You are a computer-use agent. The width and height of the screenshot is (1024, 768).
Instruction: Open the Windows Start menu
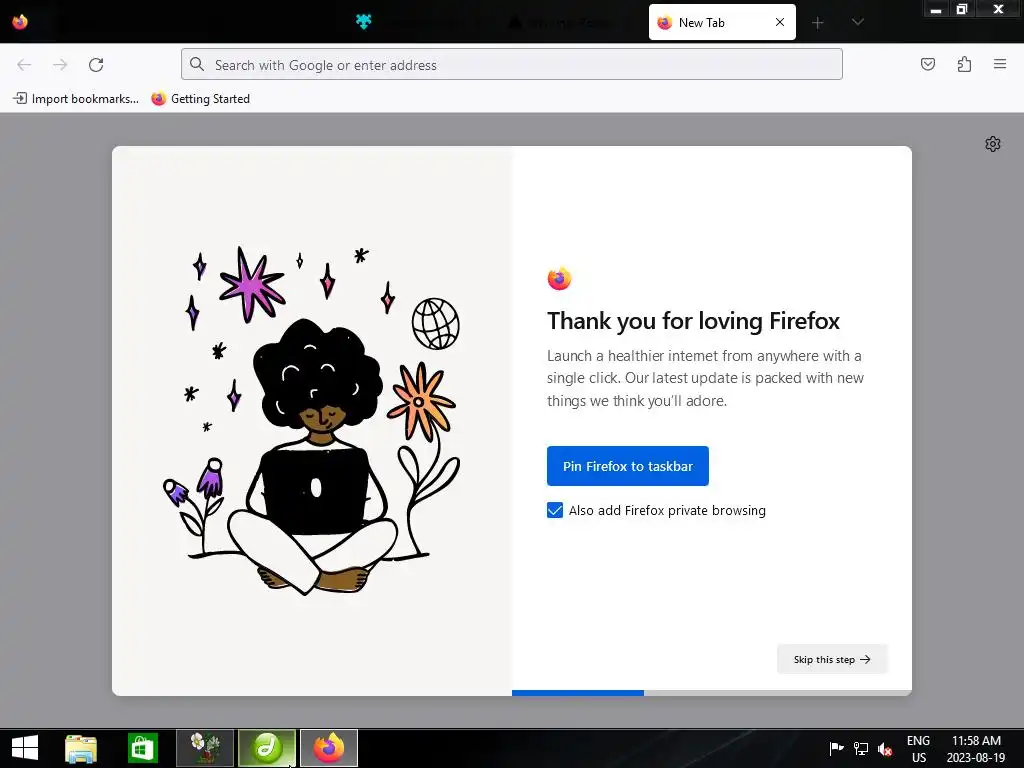pyautogui.click(x=25, y=748)
